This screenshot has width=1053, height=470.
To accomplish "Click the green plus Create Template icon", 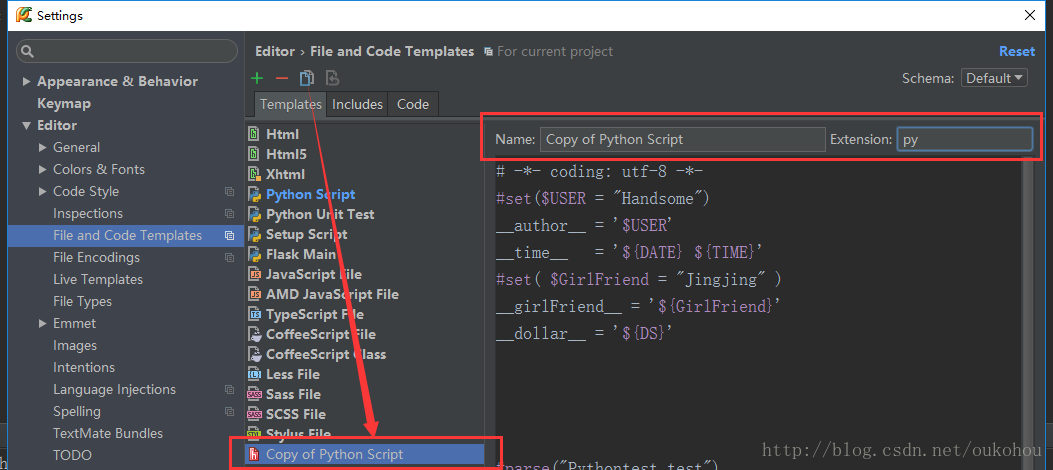I will pyautogui.click(x=257, y=79).
